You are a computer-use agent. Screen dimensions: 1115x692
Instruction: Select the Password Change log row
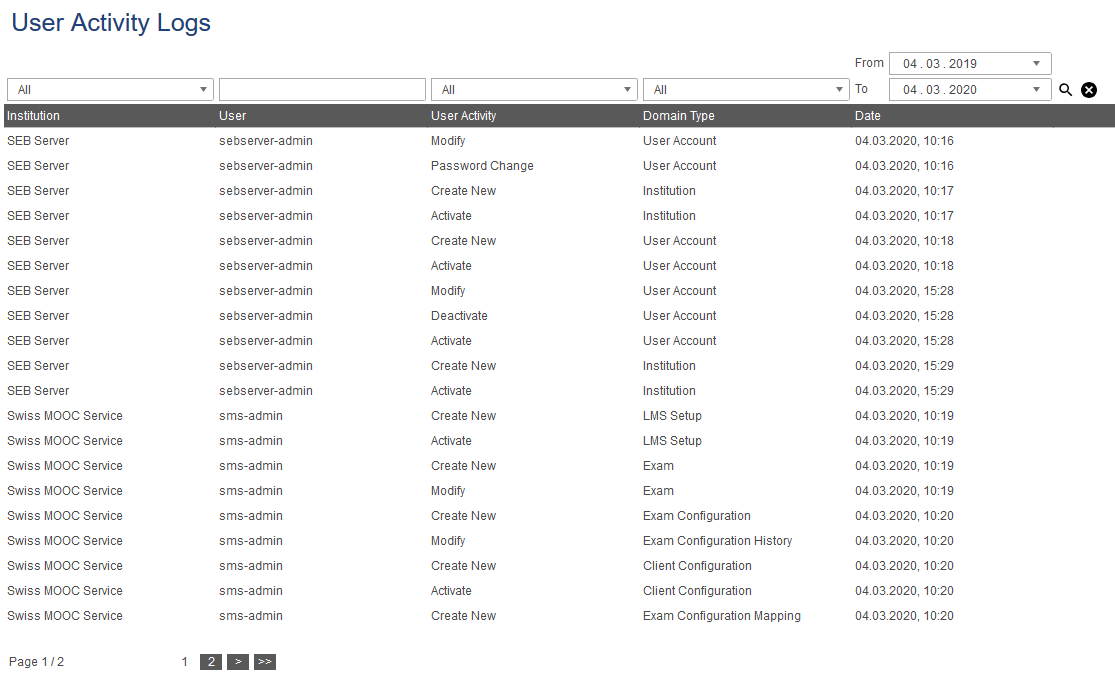pyautogui.click(x=482, y=166)
